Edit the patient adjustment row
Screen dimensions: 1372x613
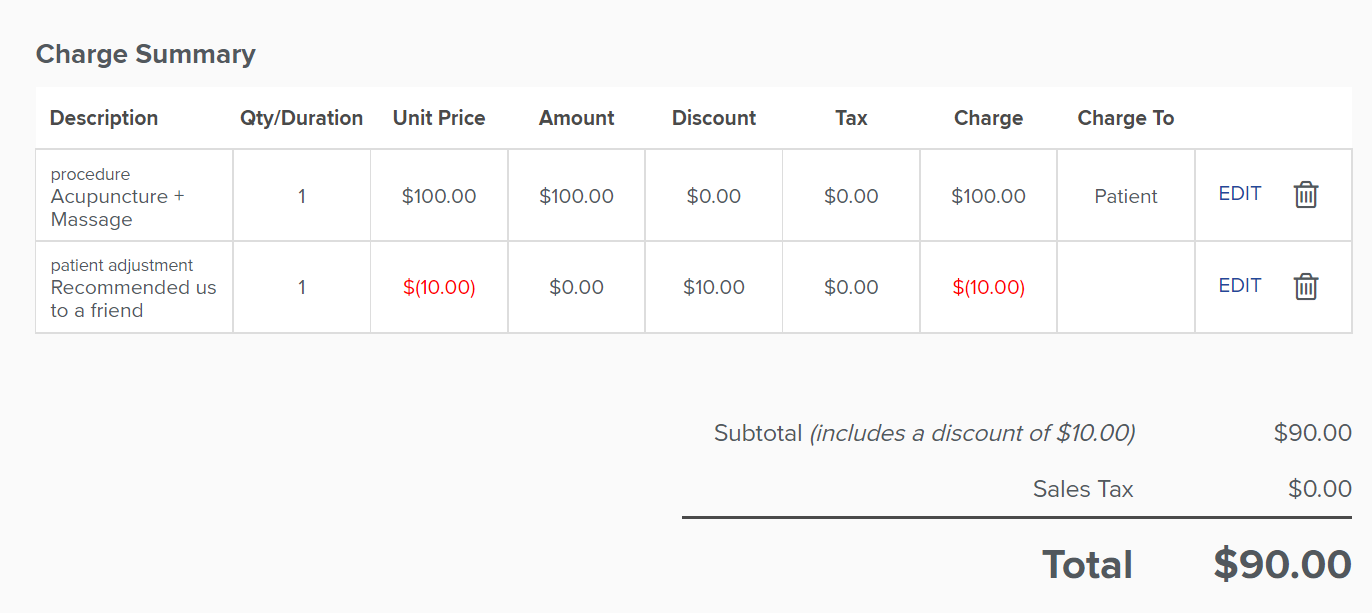1240,286
